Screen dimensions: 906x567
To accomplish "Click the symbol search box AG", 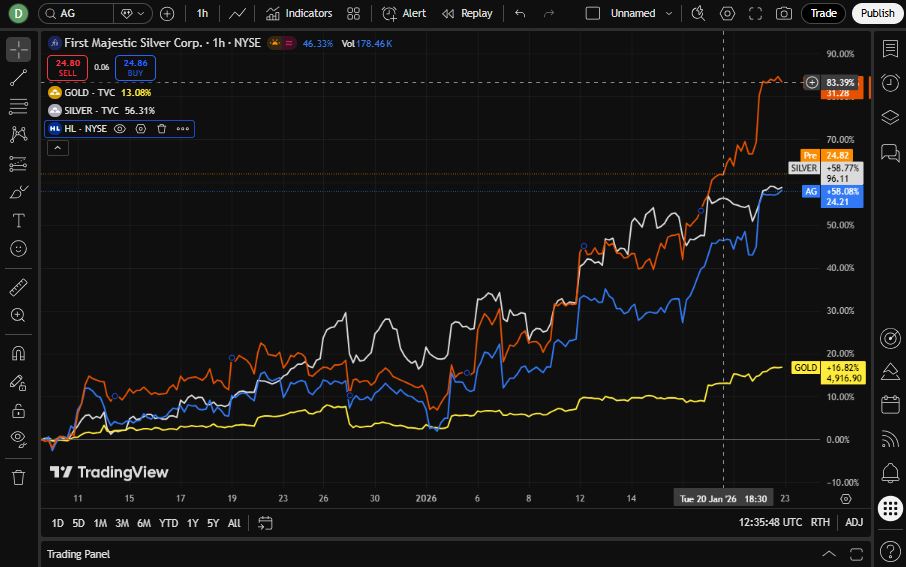I will click(76, 13).
